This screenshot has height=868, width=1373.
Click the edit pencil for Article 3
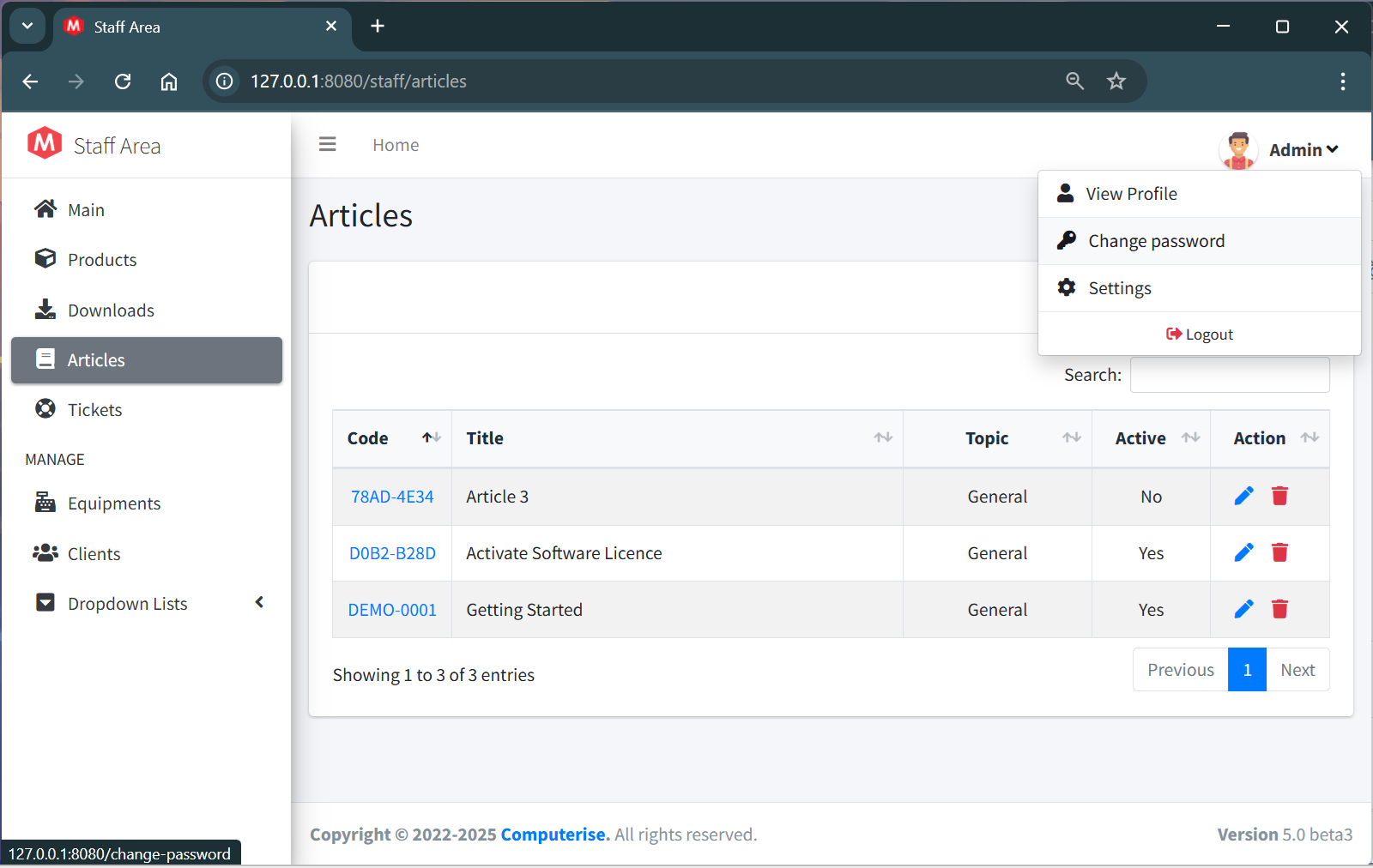1243,496
